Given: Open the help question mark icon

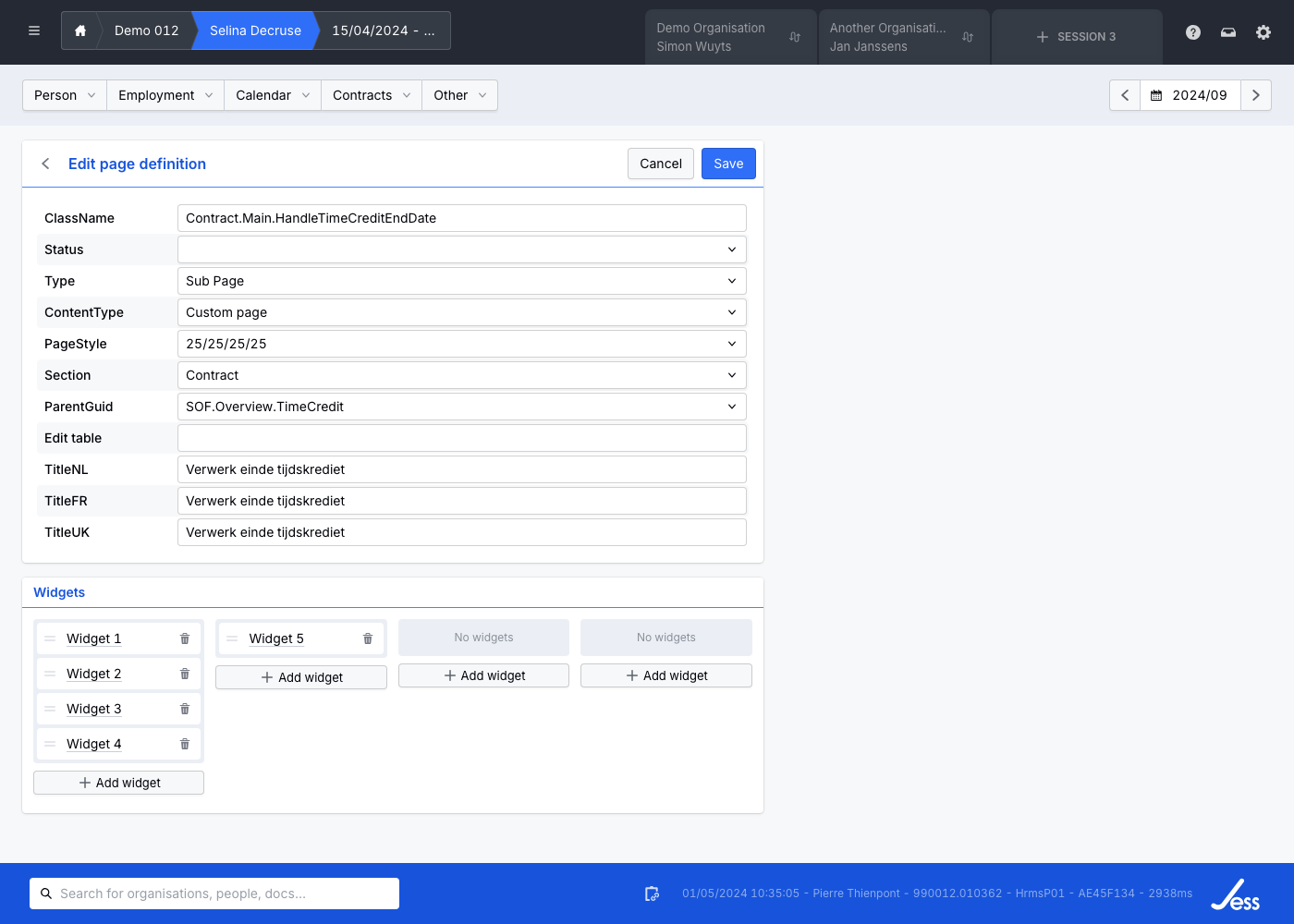Looking at the screenshot, I should (x=1193, y=32).
